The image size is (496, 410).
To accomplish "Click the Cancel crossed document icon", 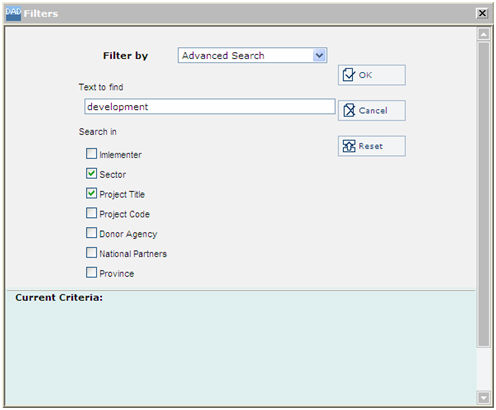I will (x=349, y=110).
